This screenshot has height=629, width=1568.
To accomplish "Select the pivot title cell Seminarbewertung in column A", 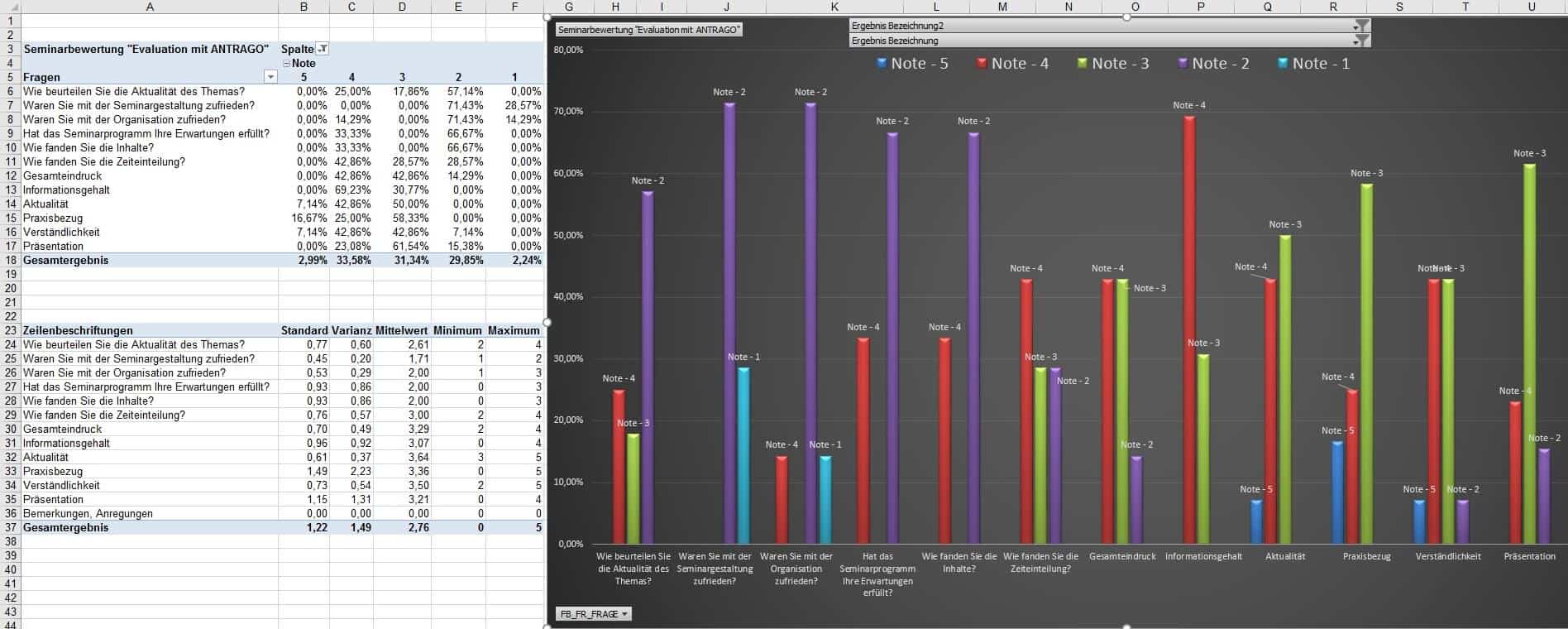I will [x=149, y=49].
